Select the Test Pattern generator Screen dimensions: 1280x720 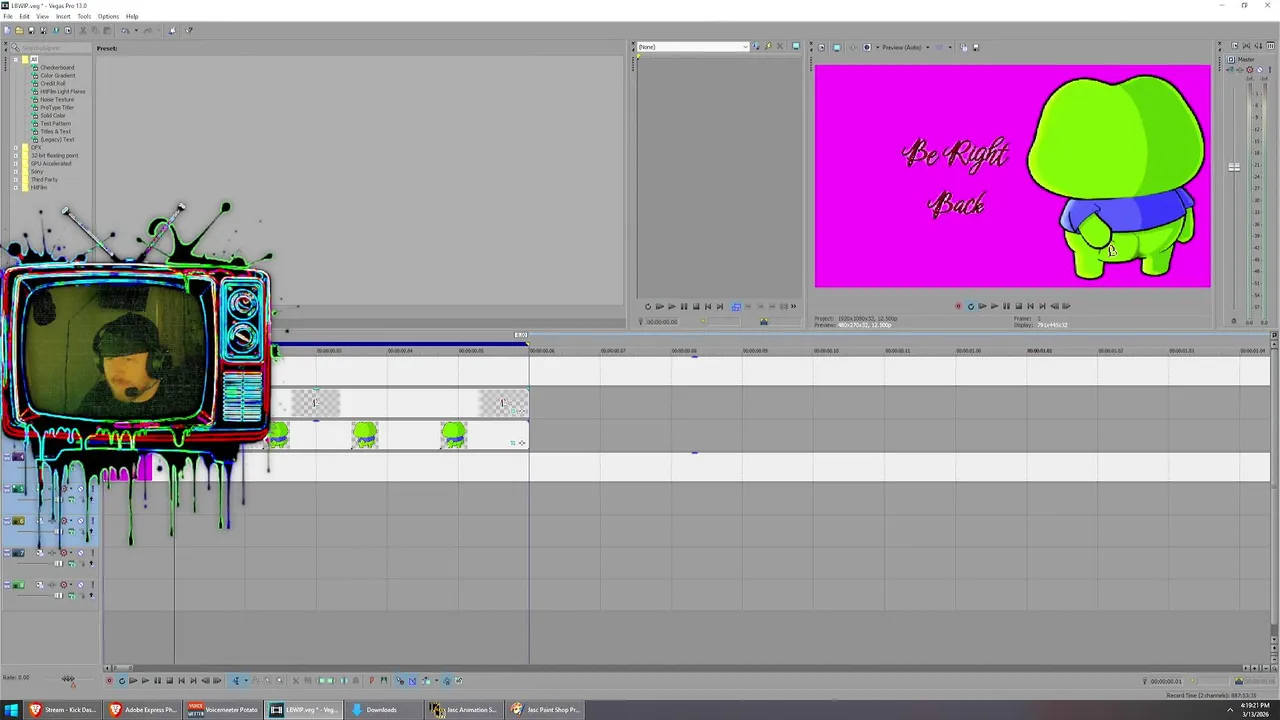tap(55, 124)
